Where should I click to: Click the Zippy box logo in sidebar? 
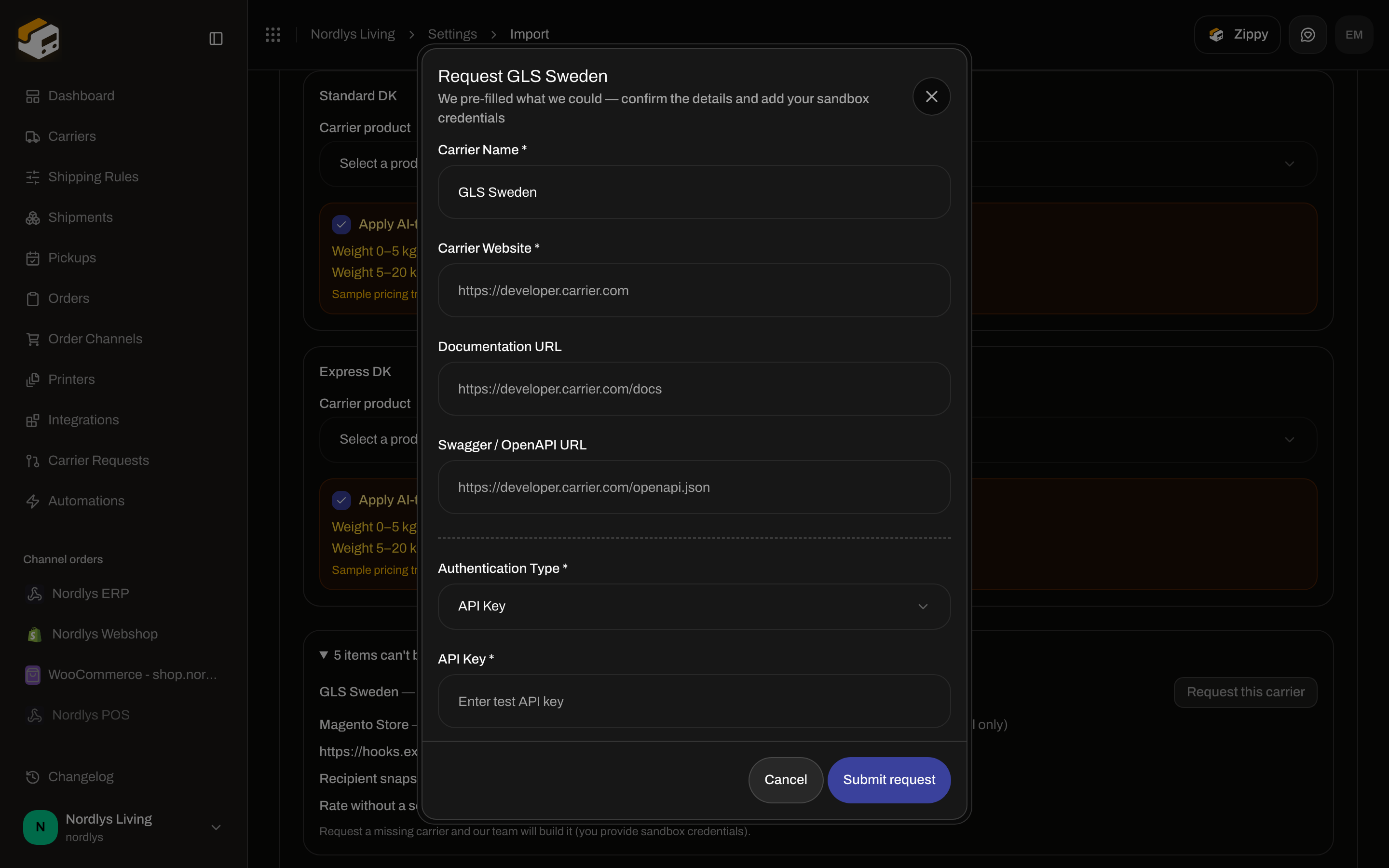click(39, 38)
